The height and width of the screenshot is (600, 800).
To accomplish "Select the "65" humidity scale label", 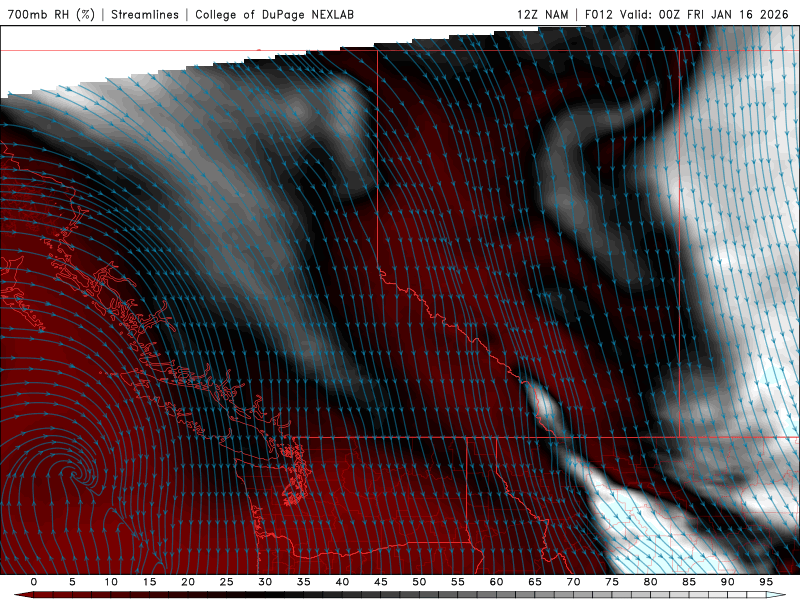I will (535, 582).
